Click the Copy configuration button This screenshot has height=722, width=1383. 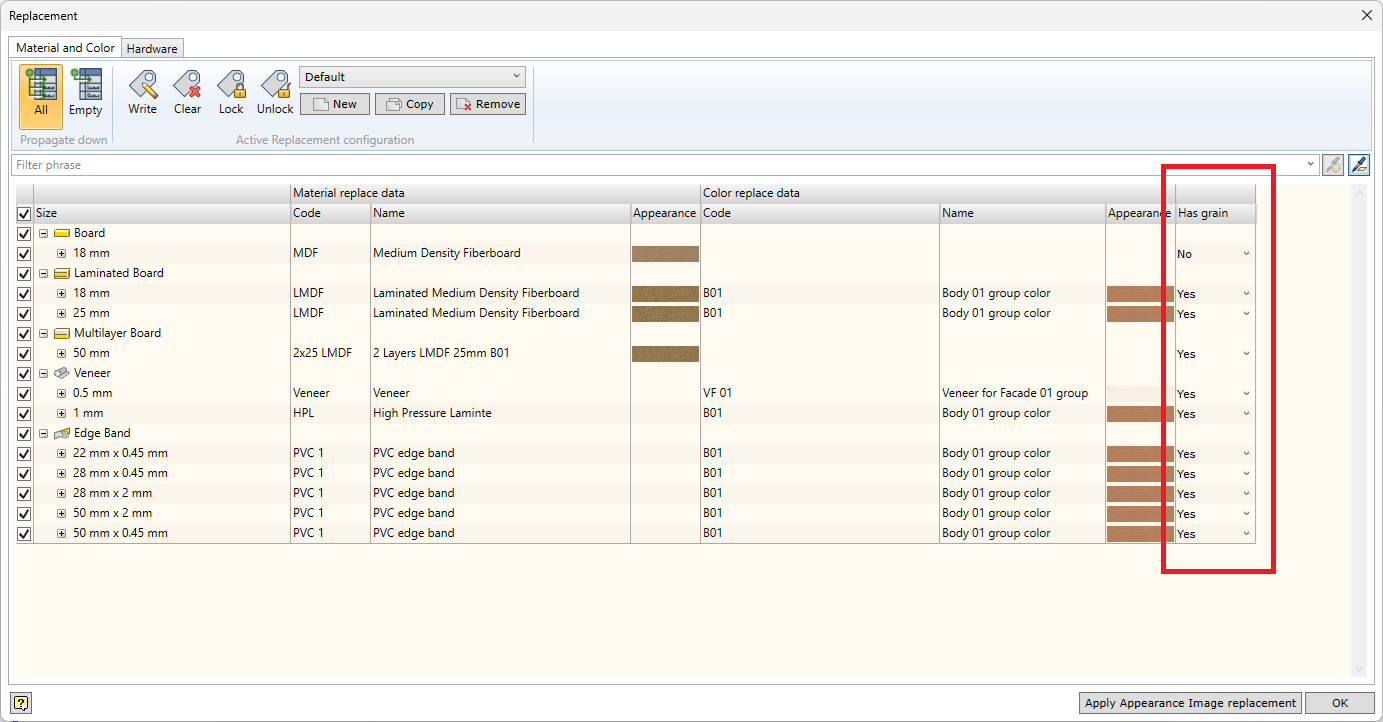410,104
